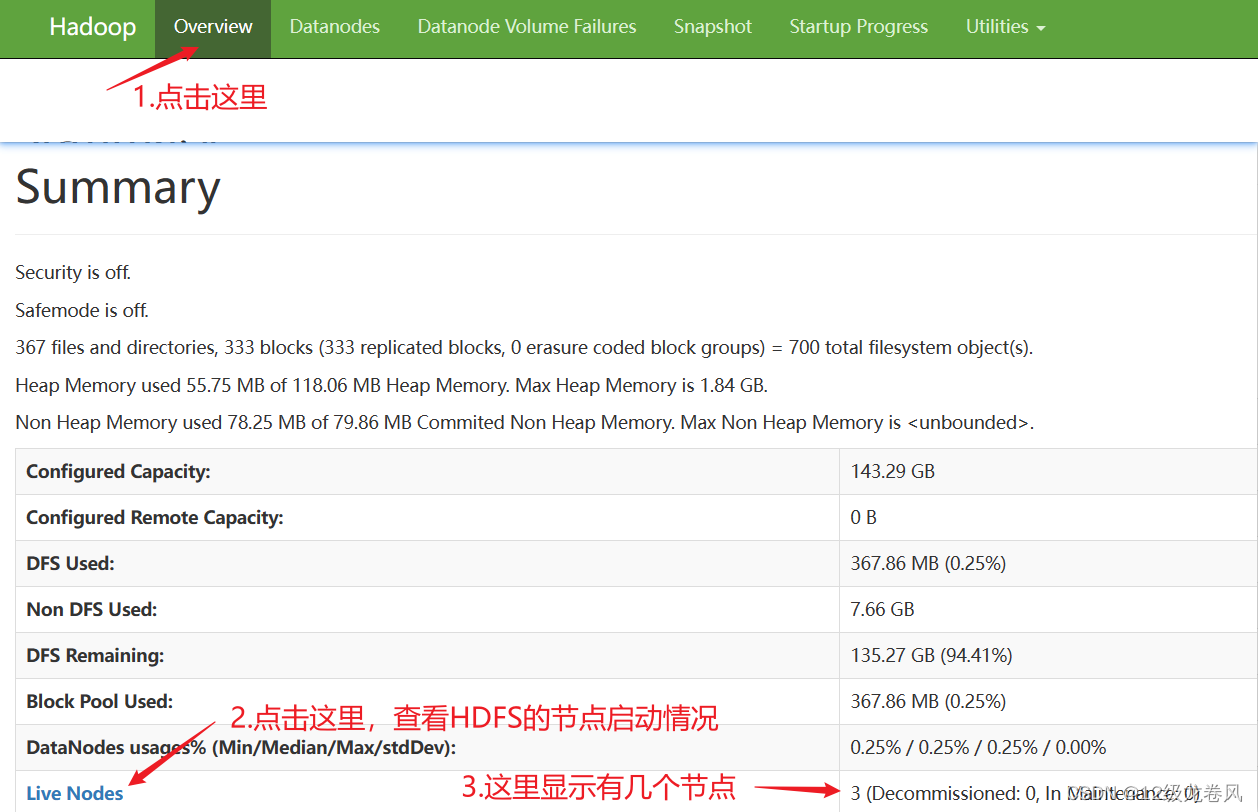Click the Configured Remote Capacity value 0 B

click(862, 517)
